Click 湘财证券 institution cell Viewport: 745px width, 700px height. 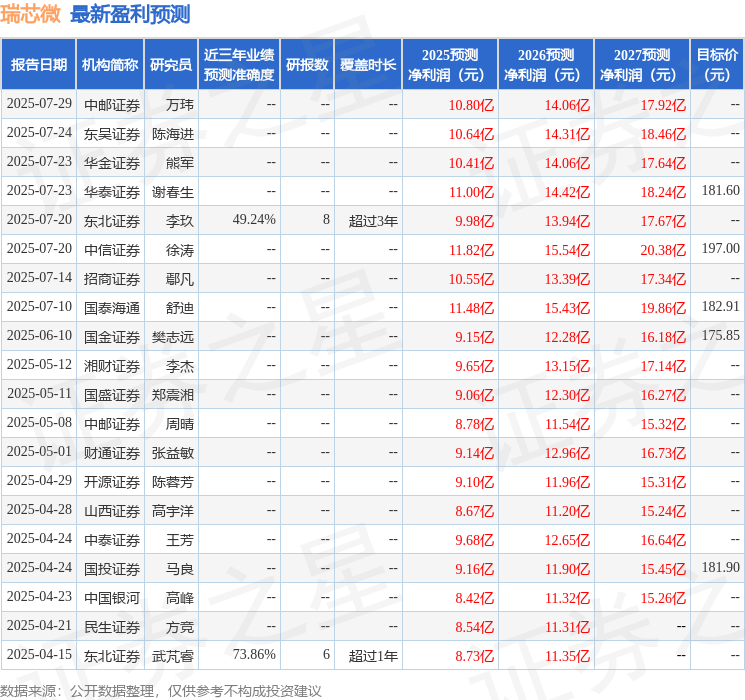point(112,366)
